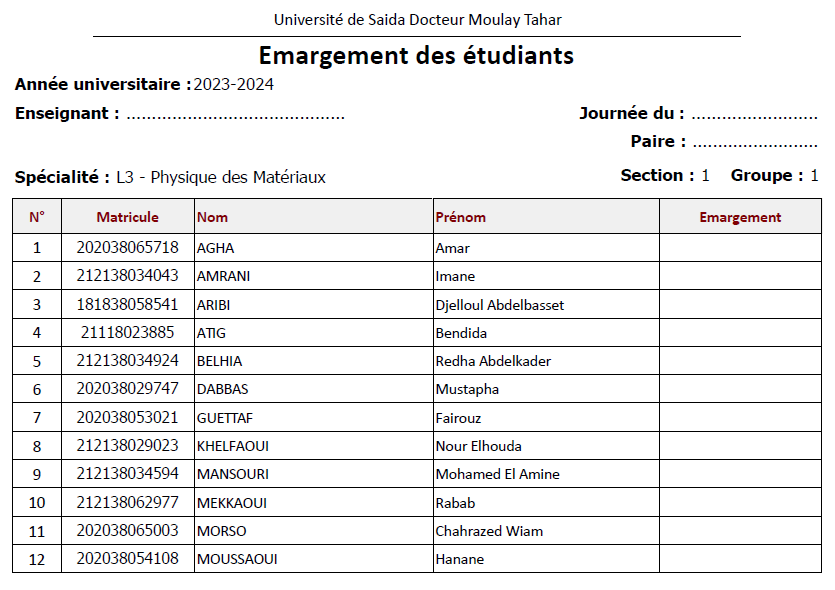Click the first name Mohamed El Amine
The width and height of the screenshot is (835, 590).
click(x=497, y=474)
